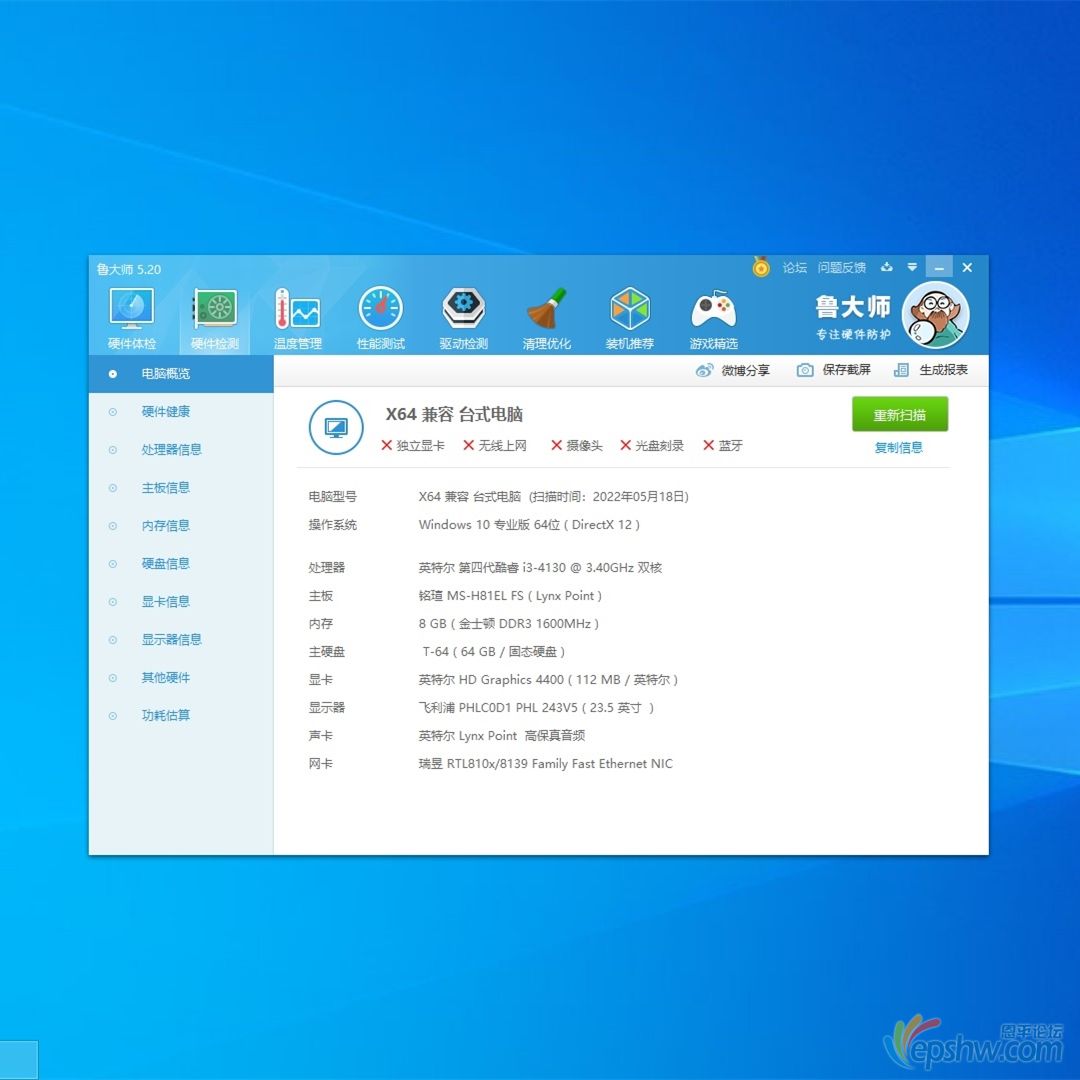This screenshot has width=1080, height=1080.
Task: Select 电脑概览 in the sidebar
Action: (181, 374)
